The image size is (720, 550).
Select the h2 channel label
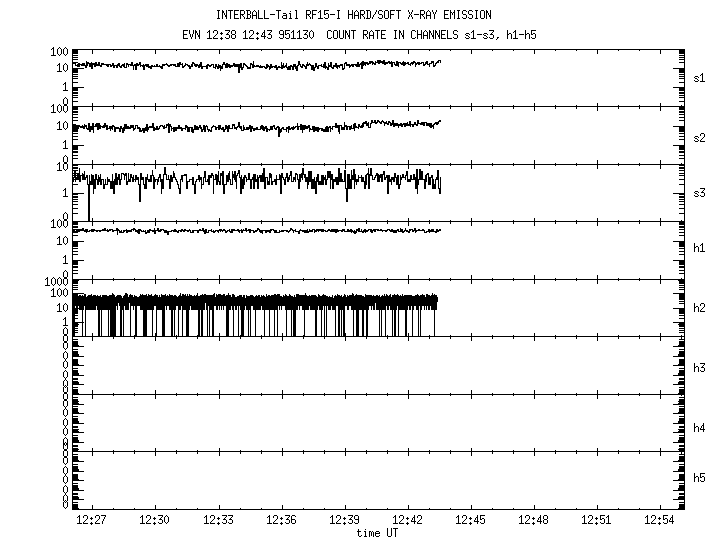699,308
